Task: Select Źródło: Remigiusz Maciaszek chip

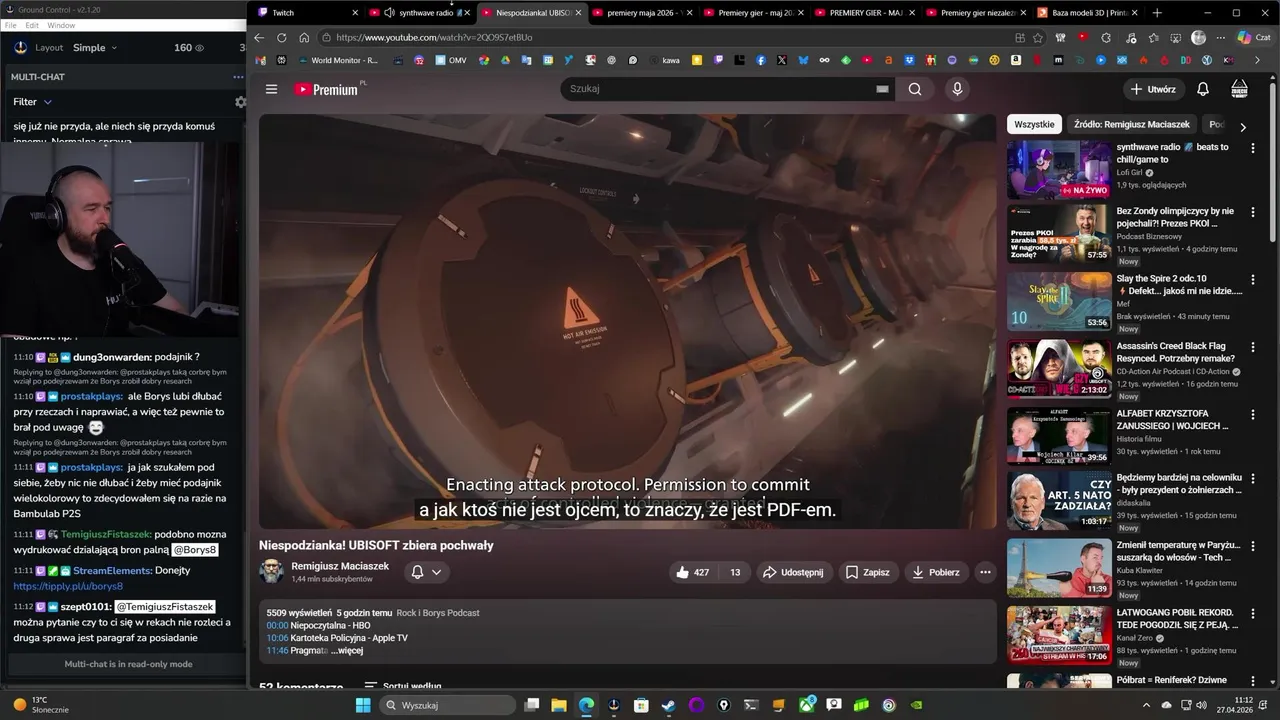Action: pos(1131,125)
